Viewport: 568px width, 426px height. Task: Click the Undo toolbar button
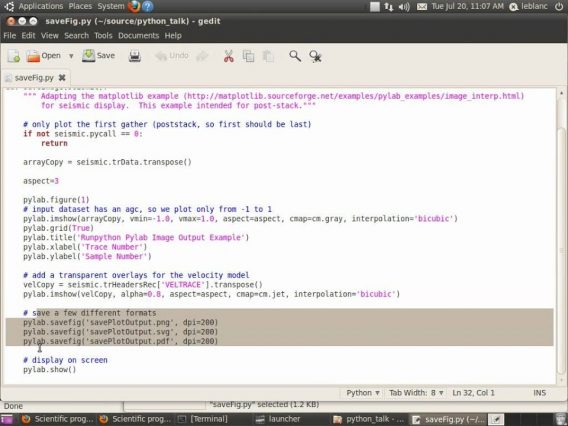[172, 56]
